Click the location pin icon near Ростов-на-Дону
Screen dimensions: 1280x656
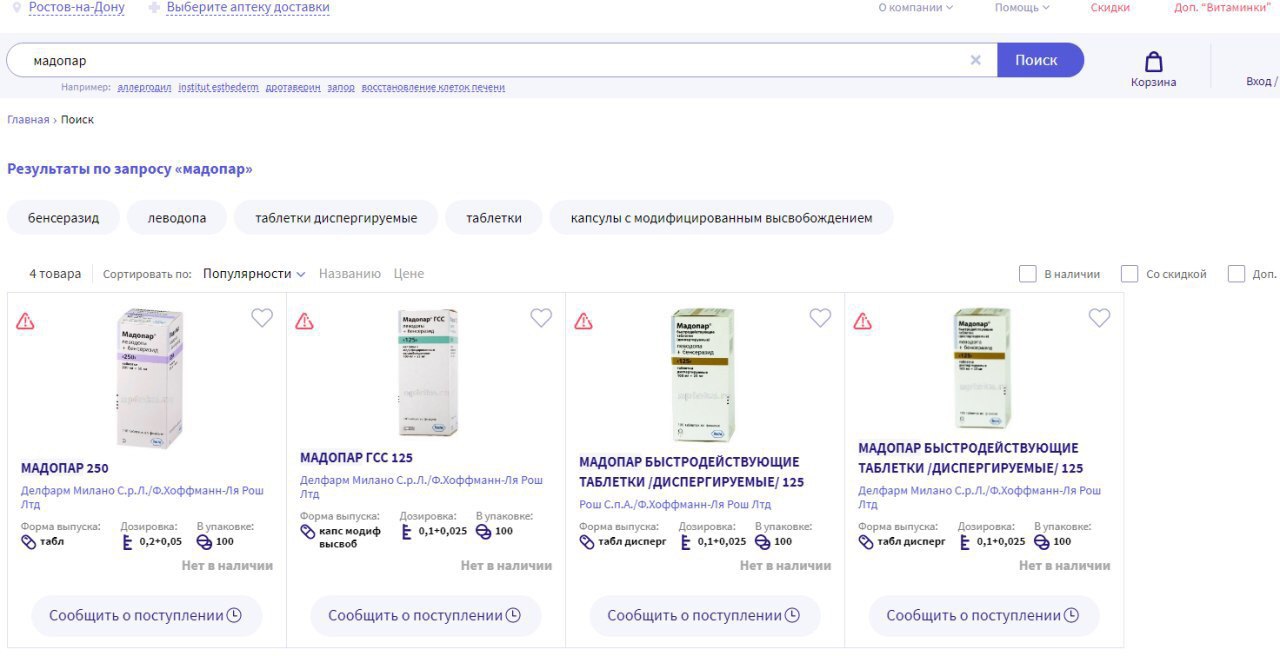15,7
